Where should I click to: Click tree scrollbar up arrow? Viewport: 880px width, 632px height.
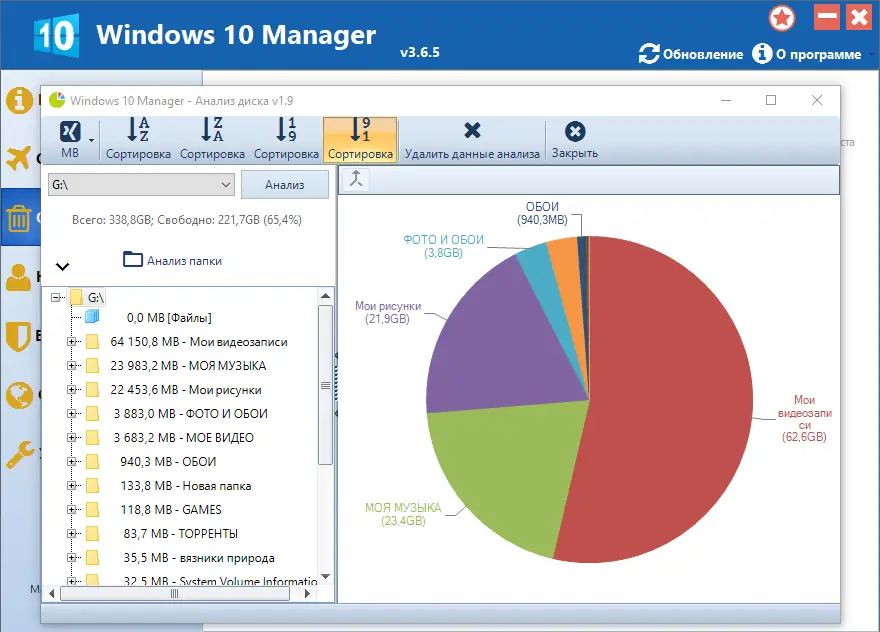point(326,296)
